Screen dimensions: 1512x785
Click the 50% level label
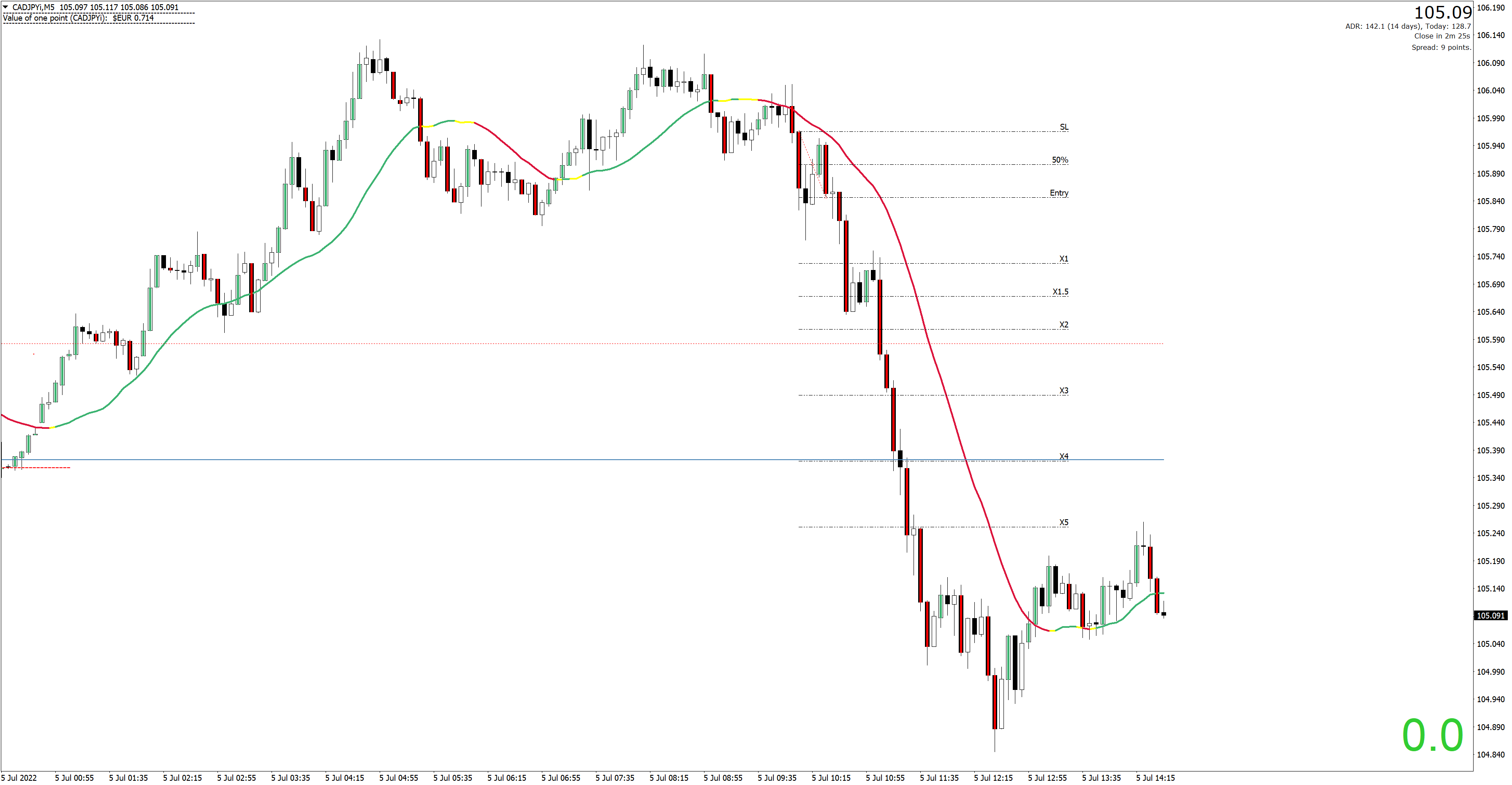click(1060, 160)
